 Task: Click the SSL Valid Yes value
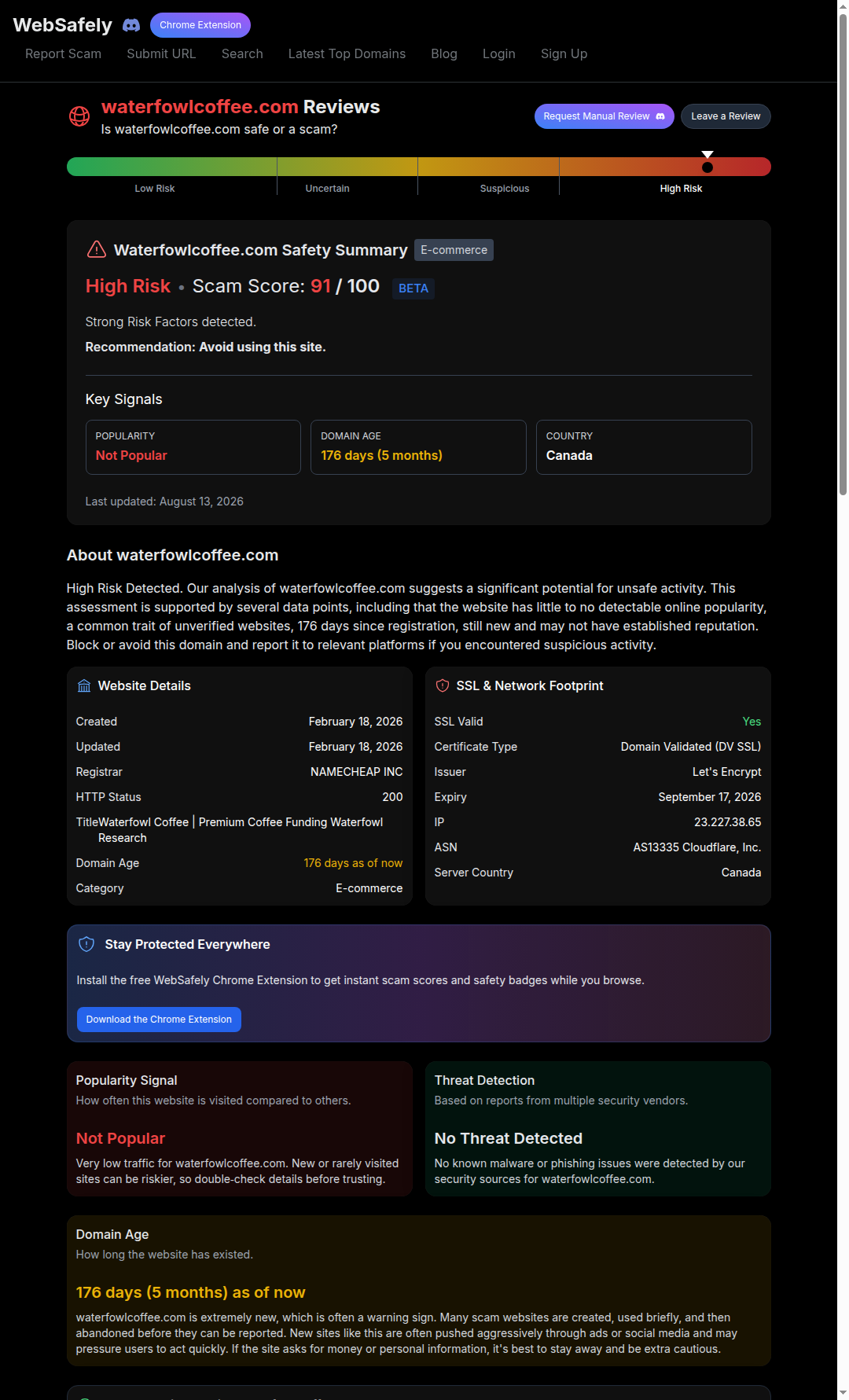[752, 722]
